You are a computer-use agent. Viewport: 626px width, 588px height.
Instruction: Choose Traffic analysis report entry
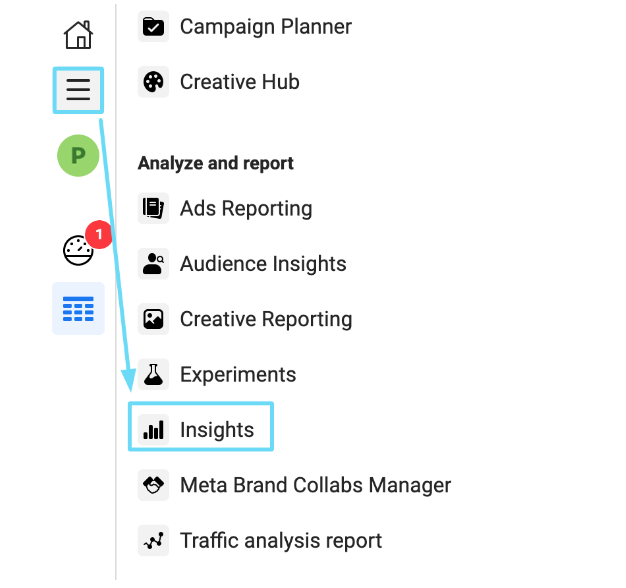(x=281, y=541)
